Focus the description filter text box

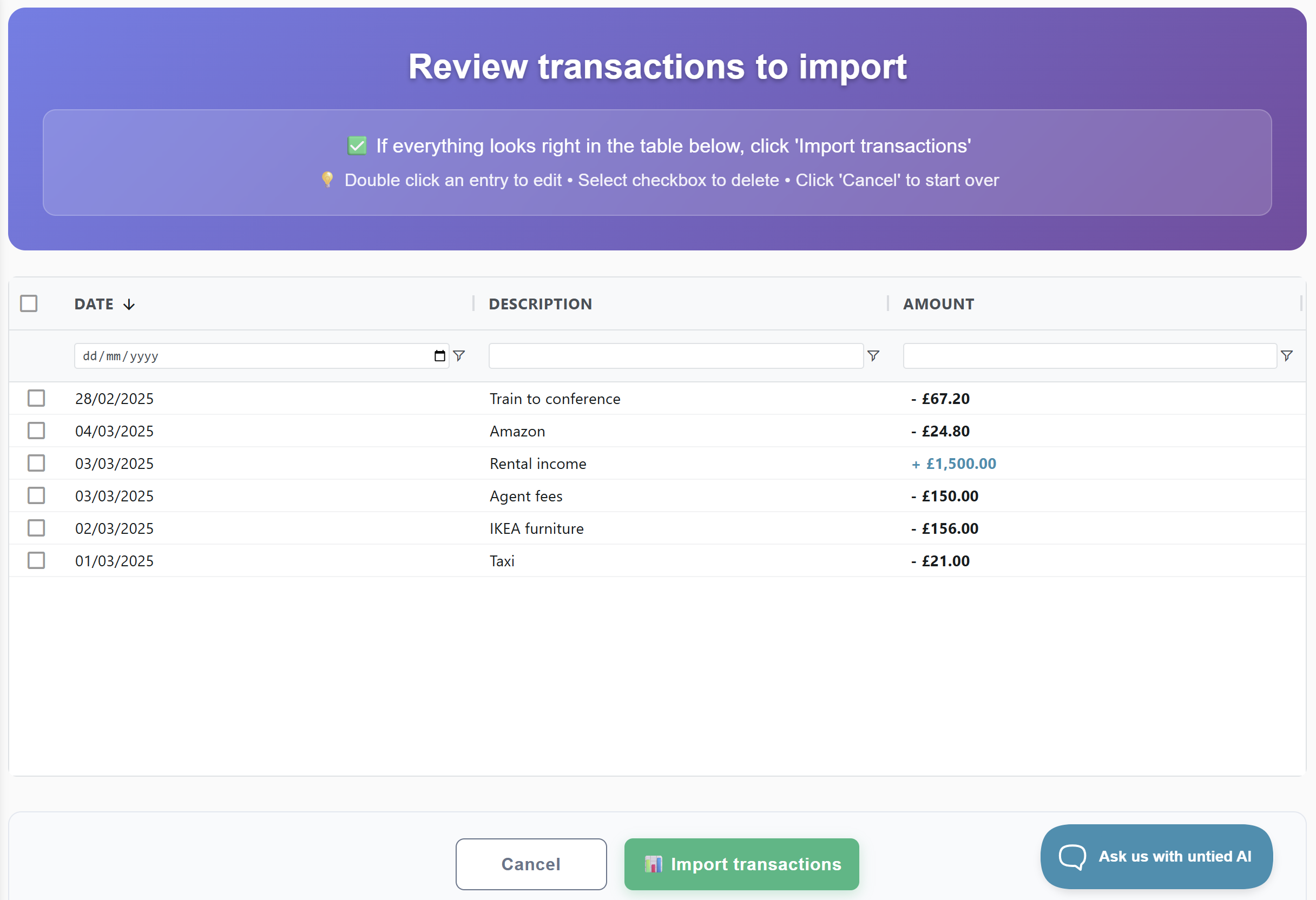coord(675,355)
